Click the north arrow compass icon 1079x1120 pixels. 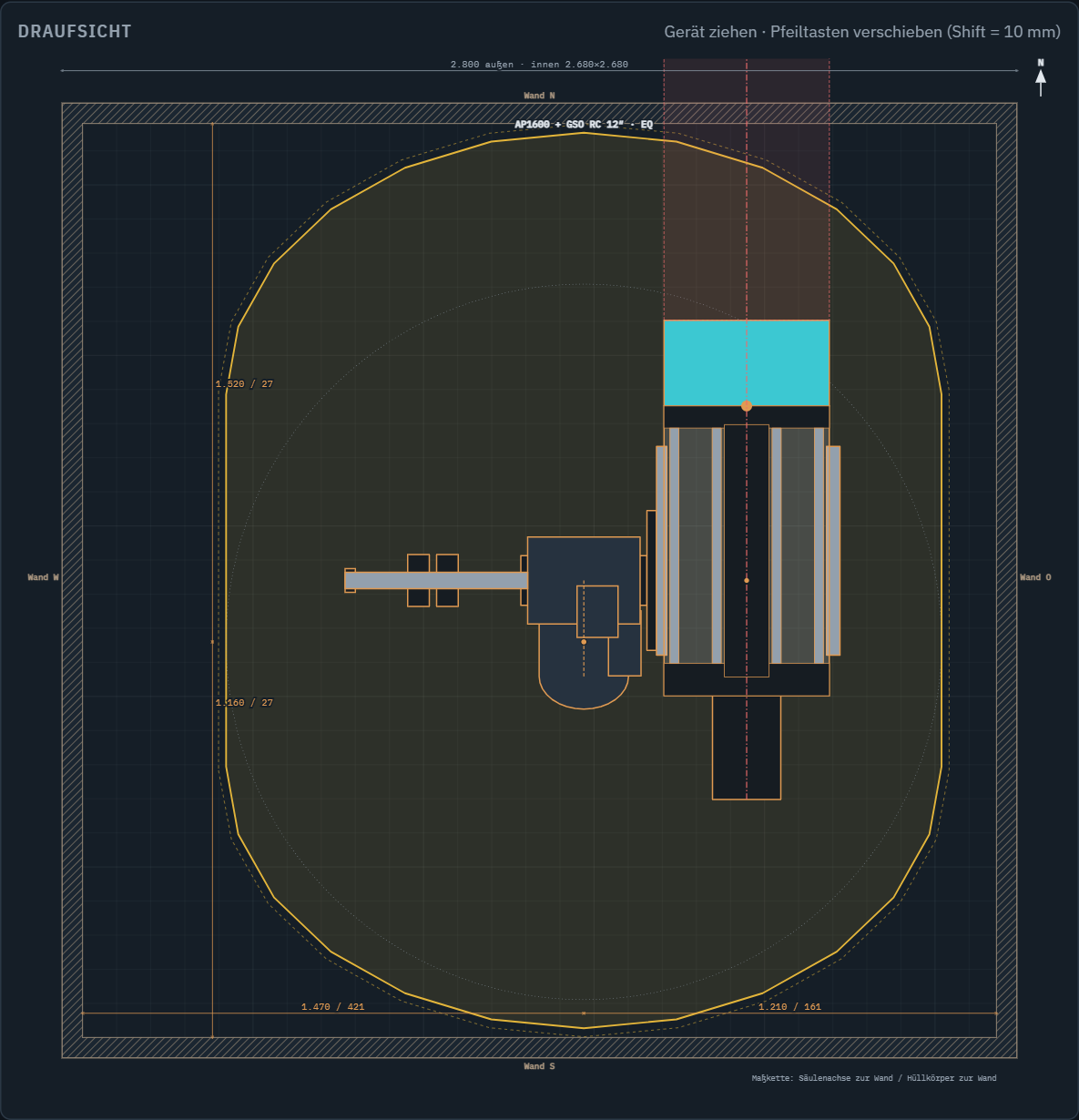(1041, 78)
